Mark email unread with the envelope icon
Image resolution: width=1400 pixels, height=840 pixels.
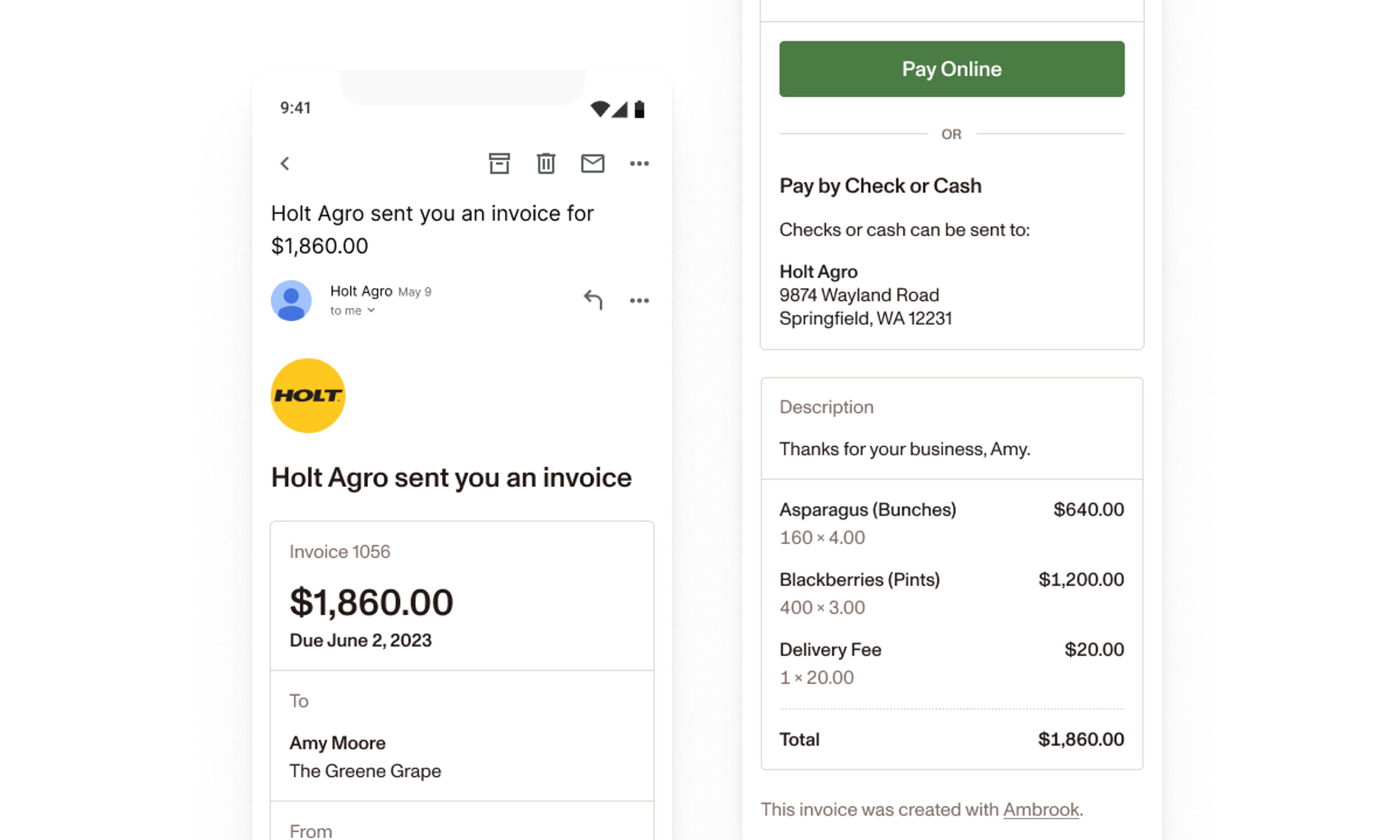click(x=592, y=164)
